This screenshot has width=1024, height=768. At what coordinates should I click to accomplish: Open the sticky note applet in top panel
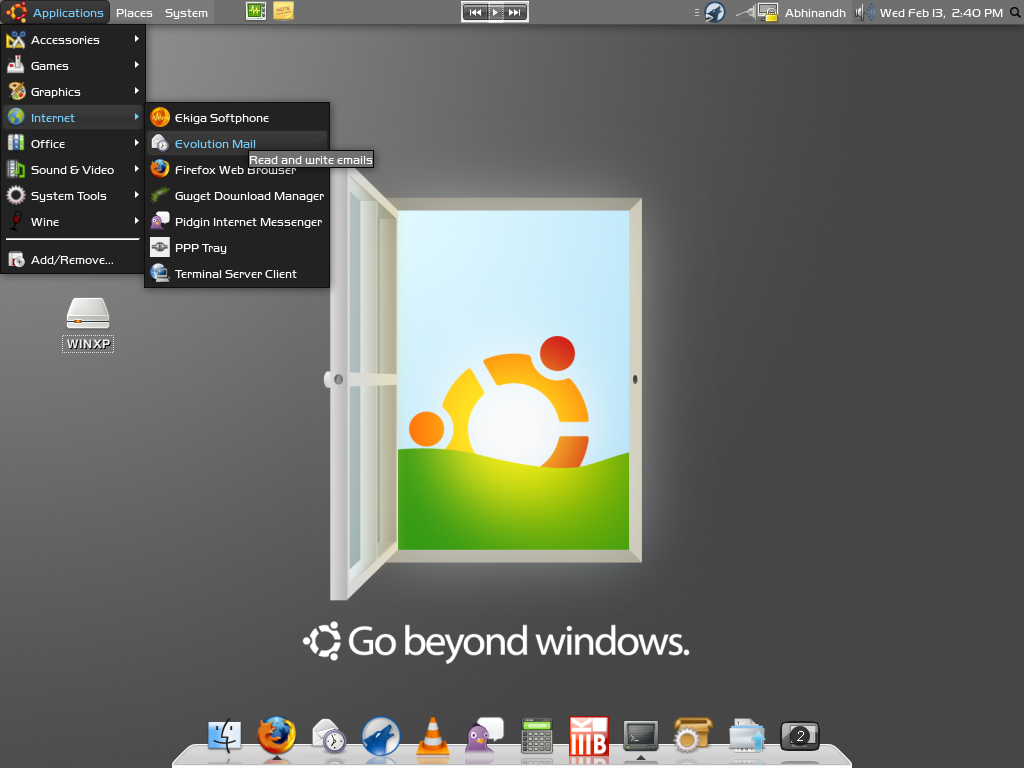283,12
